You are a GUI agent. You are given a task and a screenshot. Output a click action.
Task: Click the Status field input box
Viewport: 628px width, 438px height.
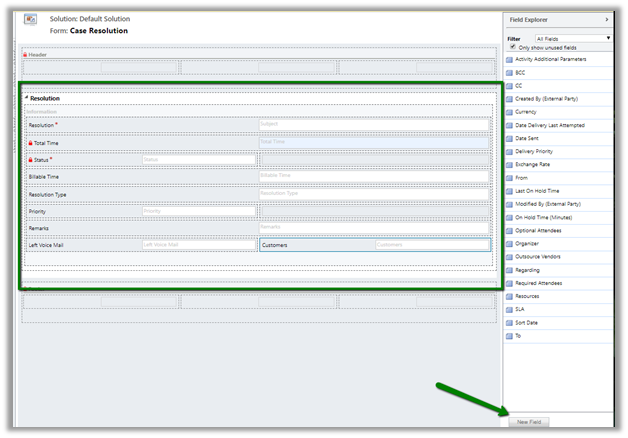point(198,159)
